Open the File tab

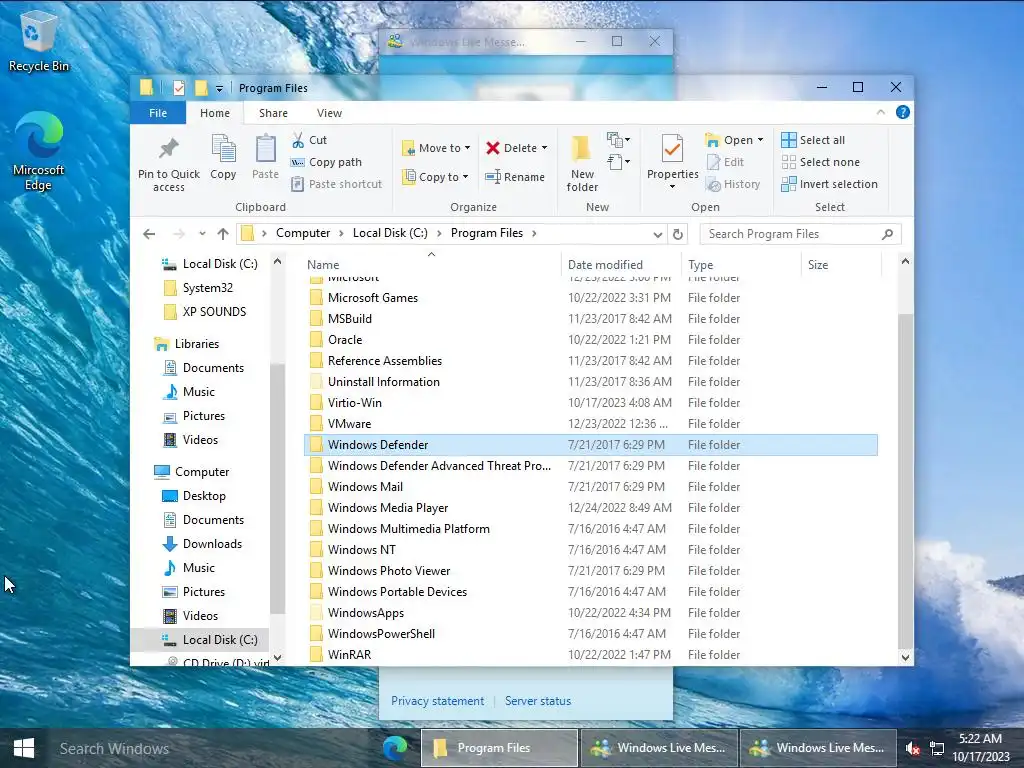point(158,113)
